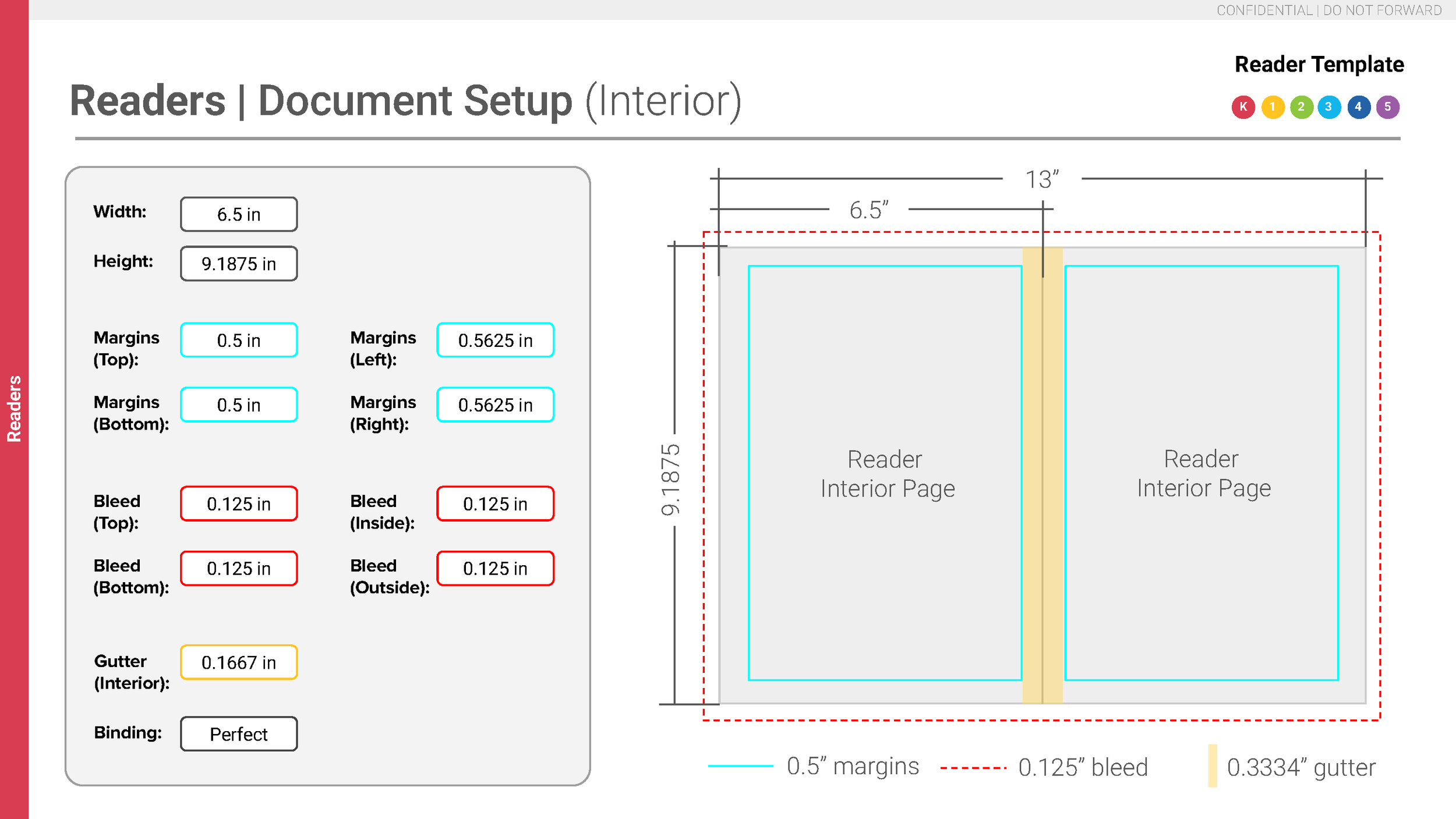Screen dimensions: 1456x819
Task: Click the red K grade circle
Action: coord(1243,107)
